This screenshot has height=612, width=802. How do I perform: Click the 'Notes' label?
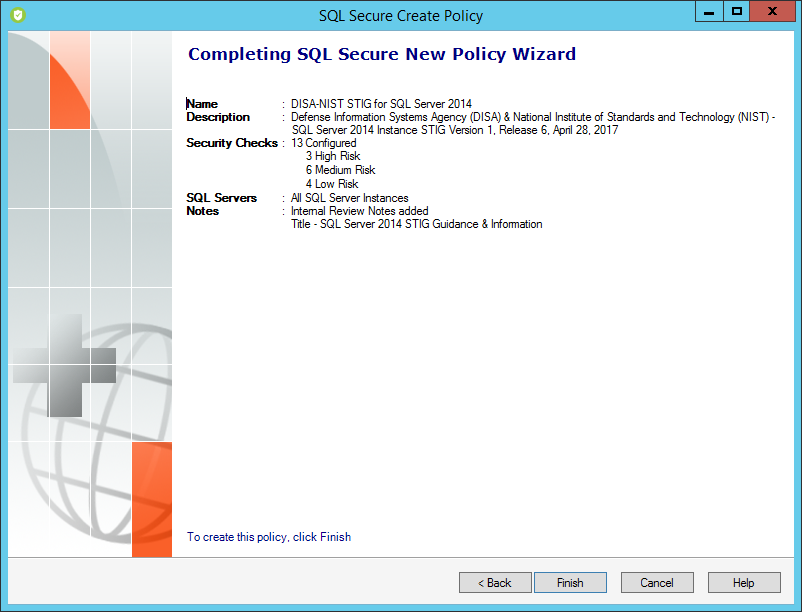pos(203,211)
